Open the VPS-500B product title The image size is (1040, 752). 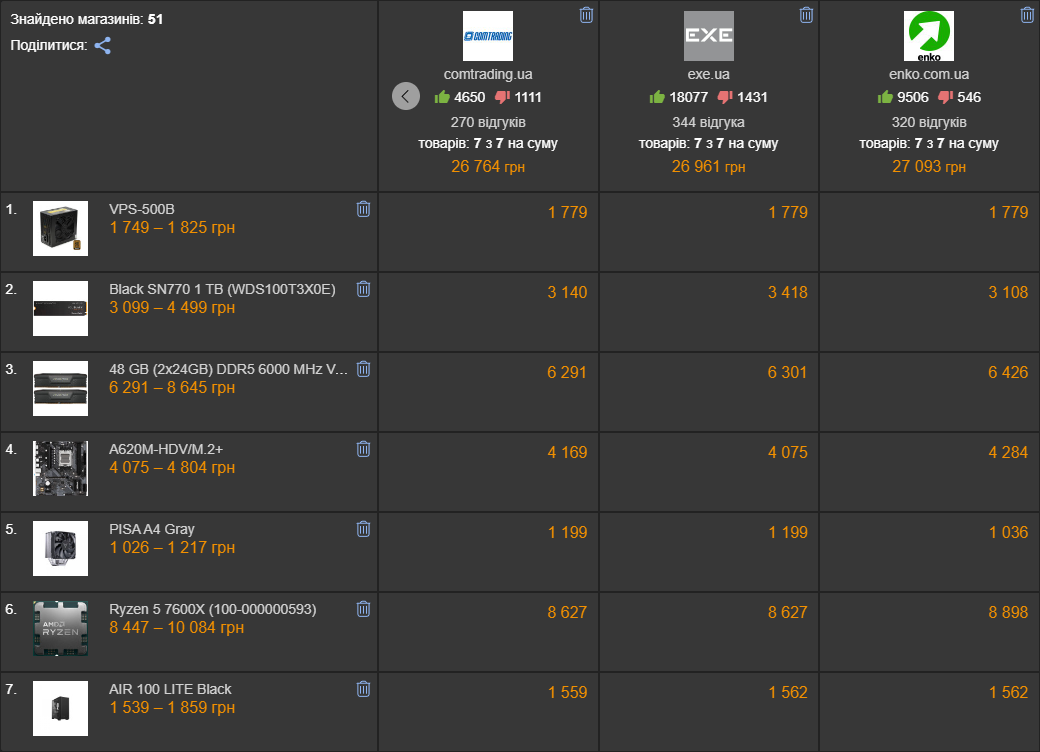[x=142, y=209]
